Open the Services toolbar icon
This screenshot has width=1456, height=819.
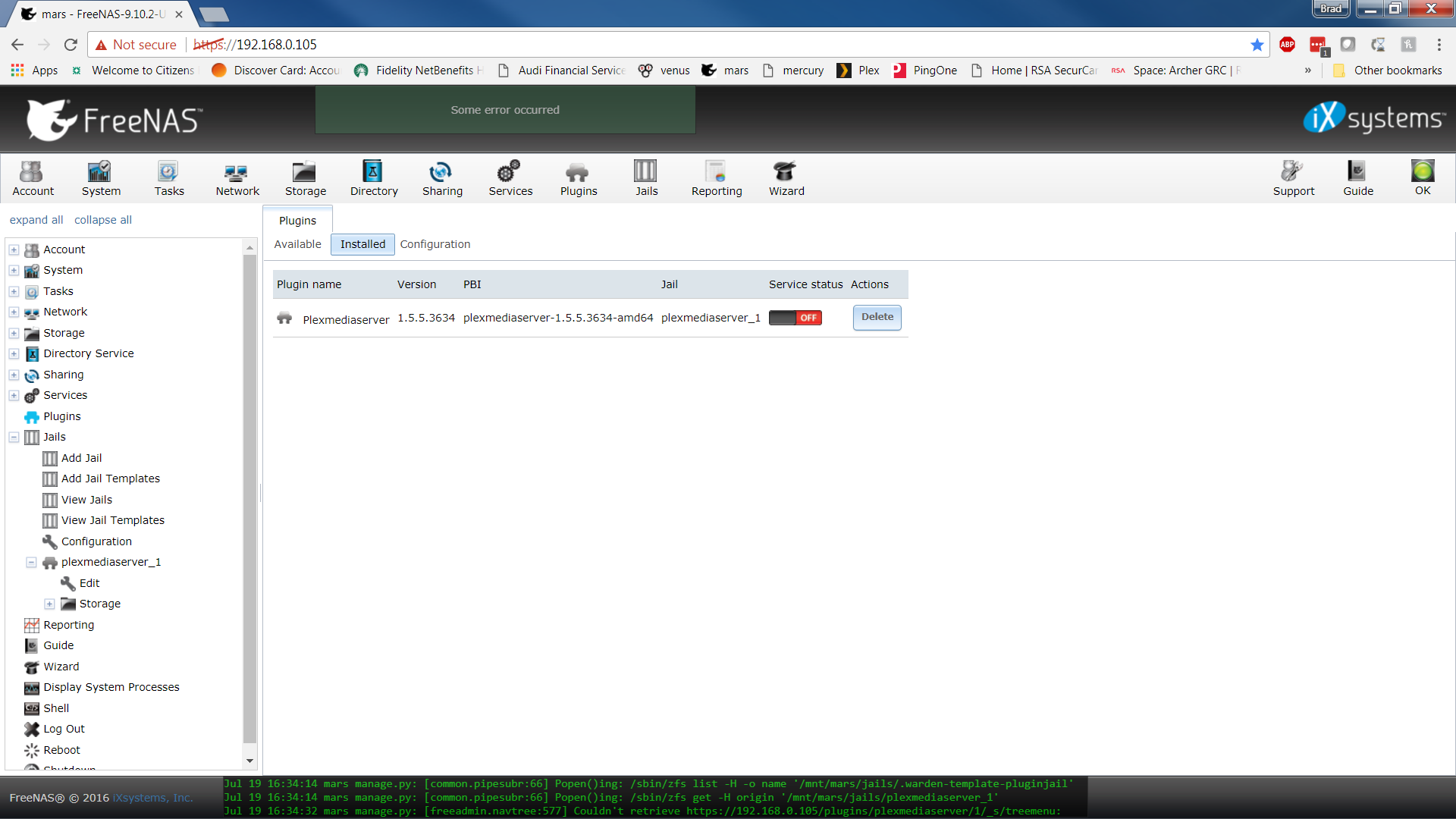pyautogui.click(x=510, y=179)
